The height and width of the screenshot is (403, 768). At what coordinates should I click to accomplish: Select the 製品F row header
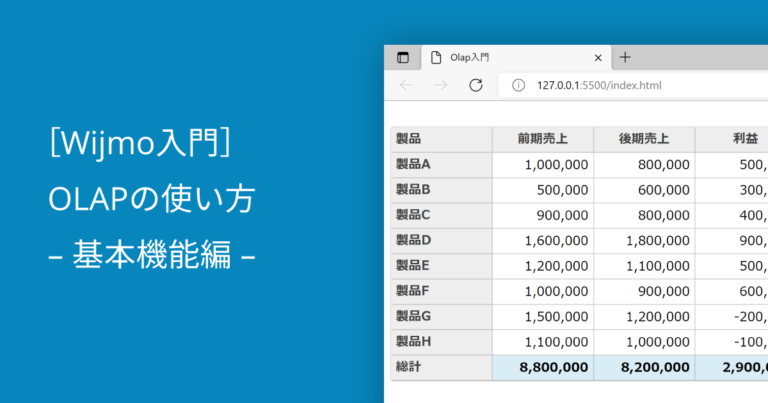coord(441,291)
